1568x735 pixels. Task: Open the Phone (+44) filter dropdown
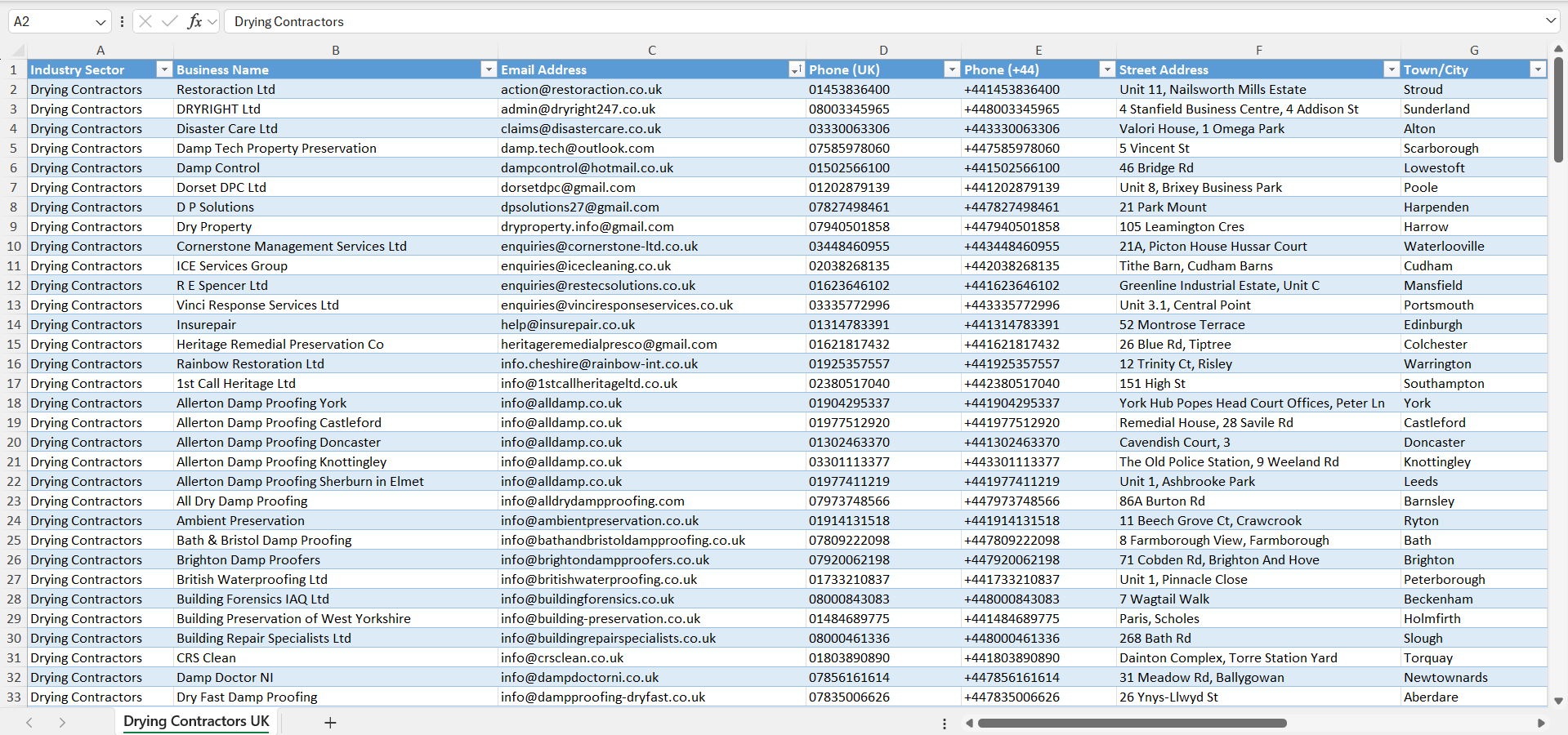click(x=1106, y=69)
